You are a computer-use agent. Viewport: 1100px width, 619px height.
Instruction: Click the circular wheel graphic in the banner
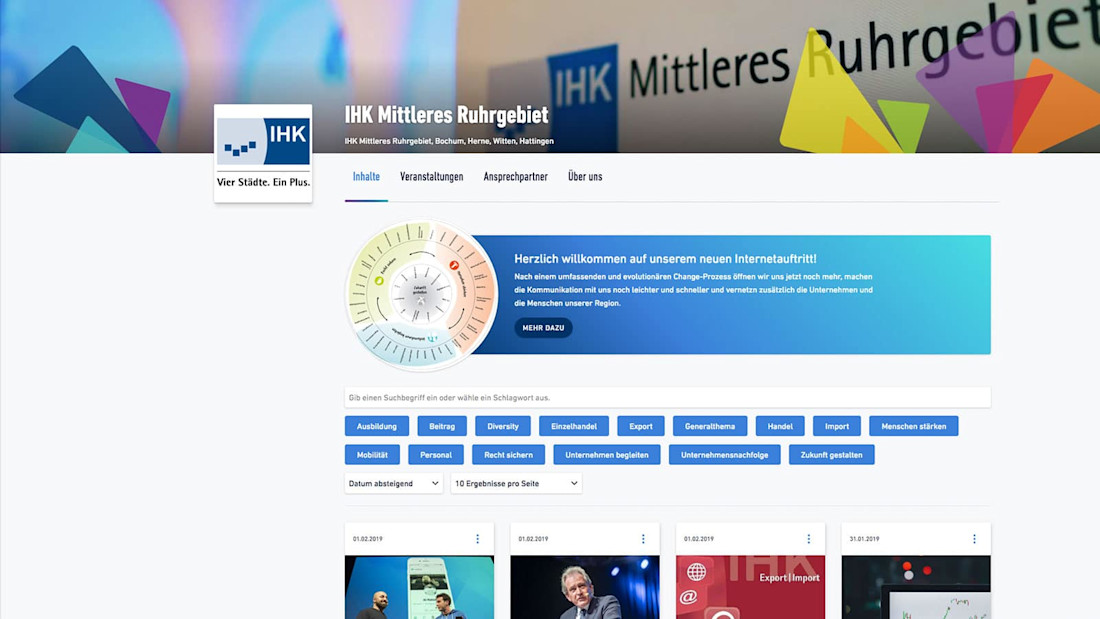coord(421,295)
